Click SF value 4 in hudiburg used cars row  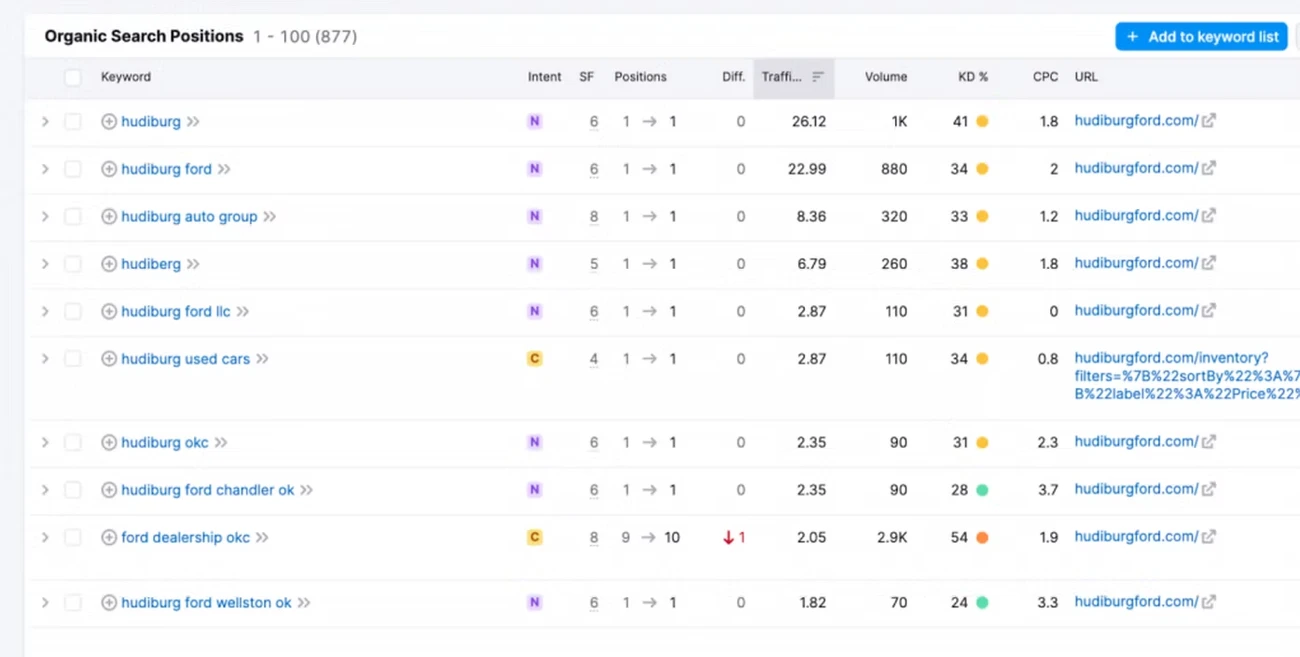[594, 359]
